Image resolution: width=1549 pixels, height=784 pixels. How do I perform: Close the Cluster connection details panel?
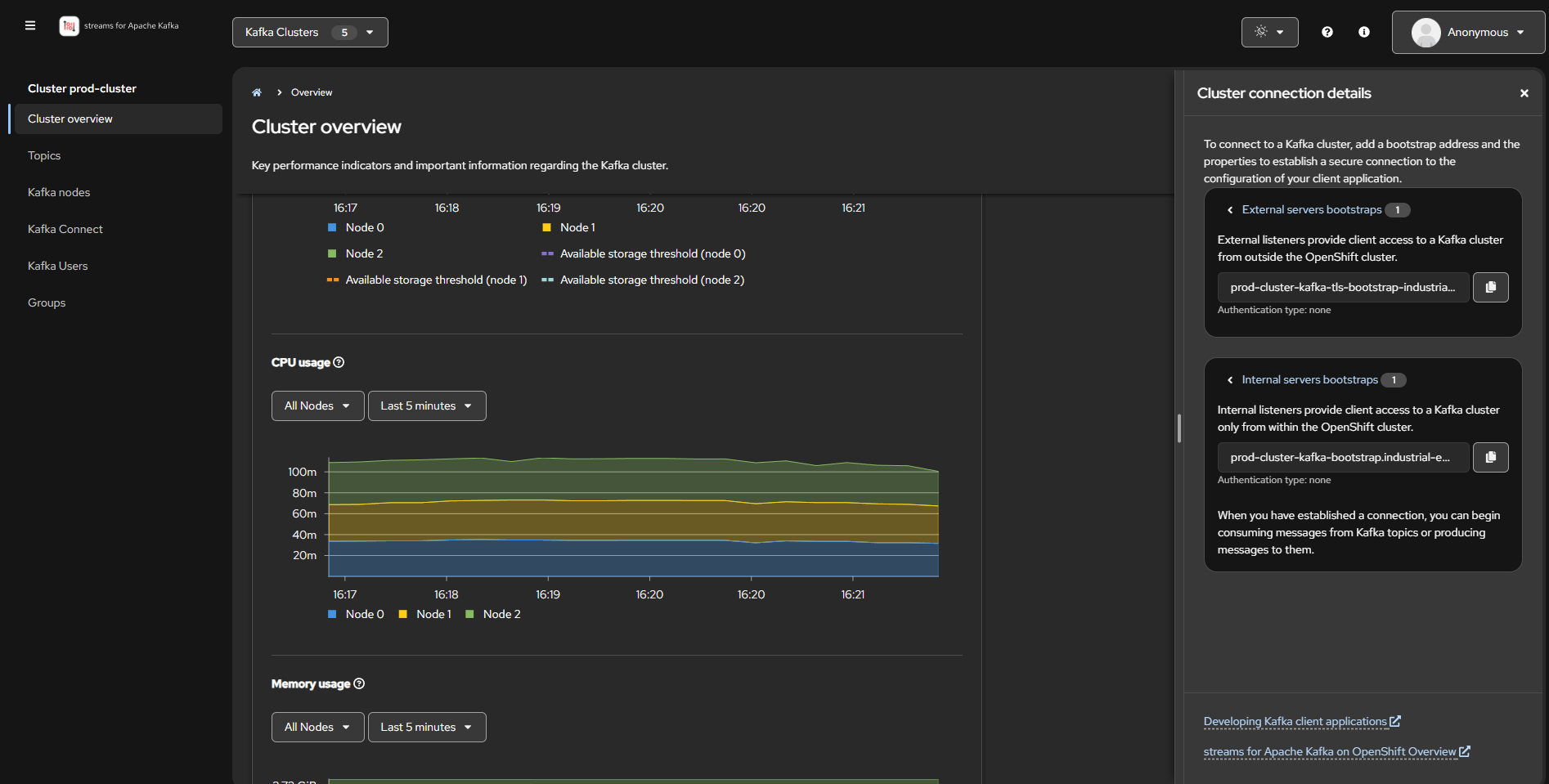[x=1524, y=93]
